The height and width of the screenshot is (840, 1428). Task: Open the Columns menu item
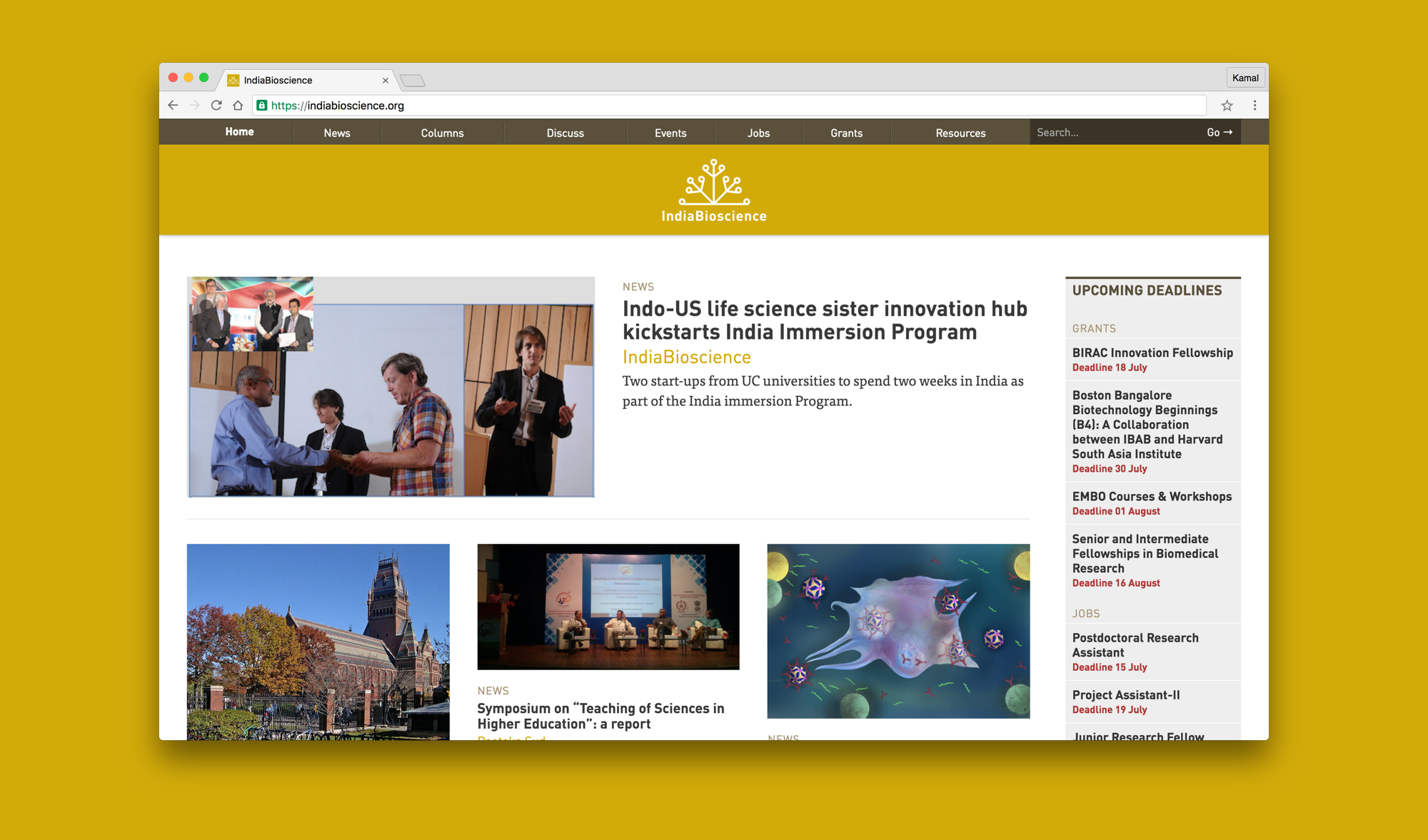click(x=442, y=133)
